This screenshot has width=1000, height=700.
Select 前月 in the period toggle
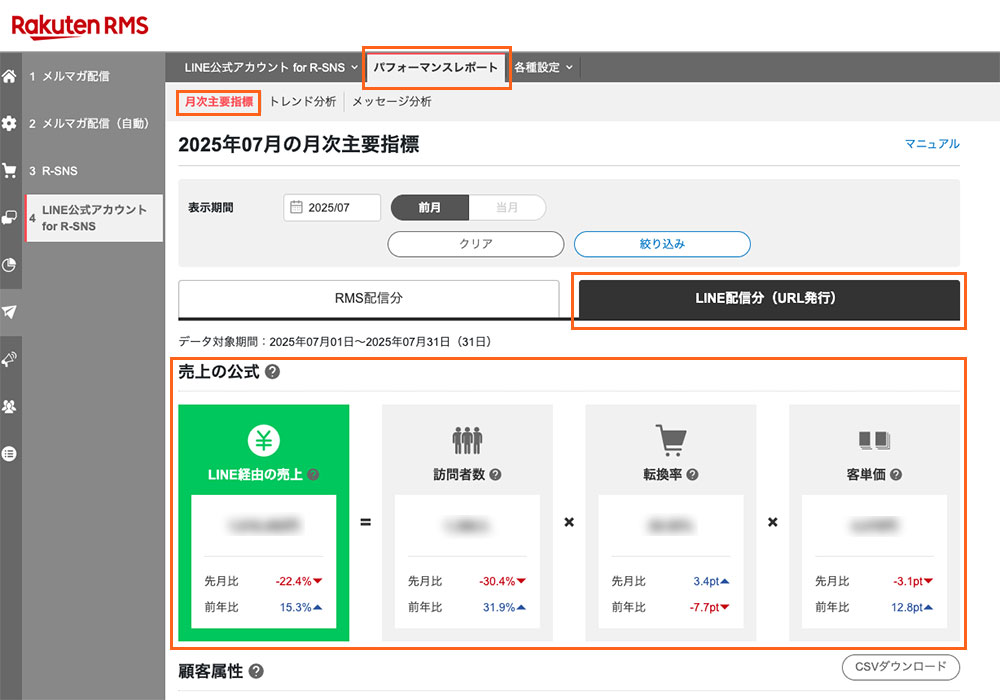coord(429,207)
